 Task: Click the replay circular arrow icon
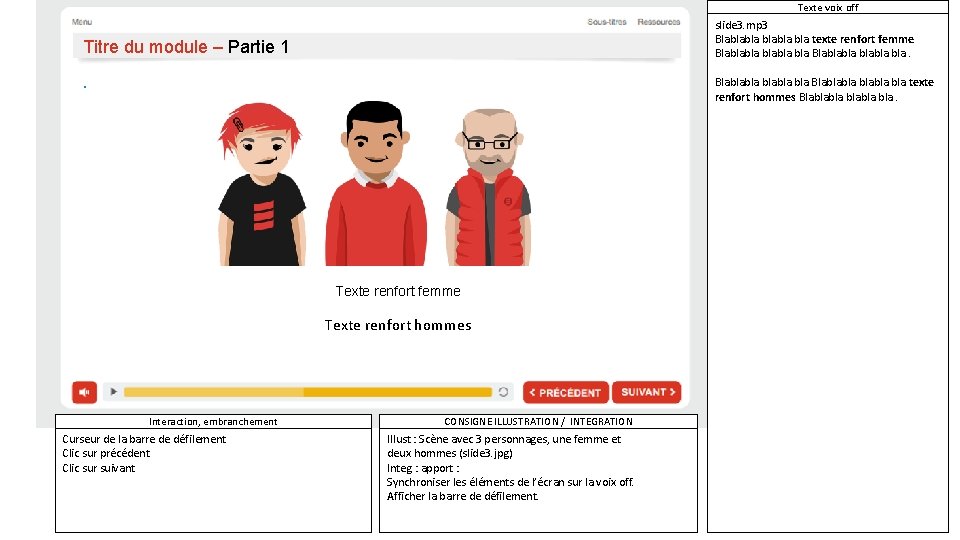(503, 392)
